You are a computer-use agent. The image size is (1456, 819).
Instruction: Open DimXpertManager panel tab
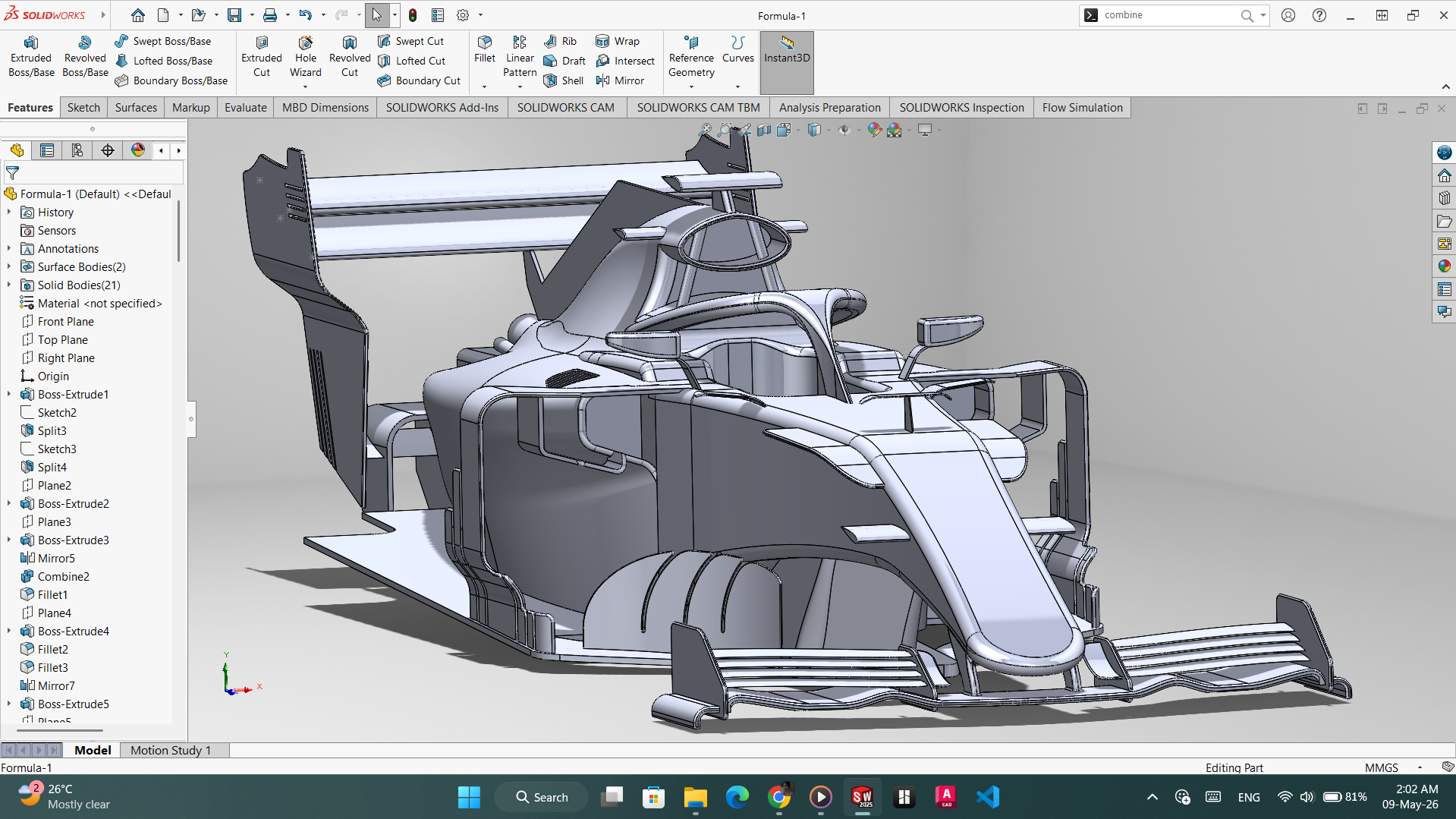tap(108, 150)
